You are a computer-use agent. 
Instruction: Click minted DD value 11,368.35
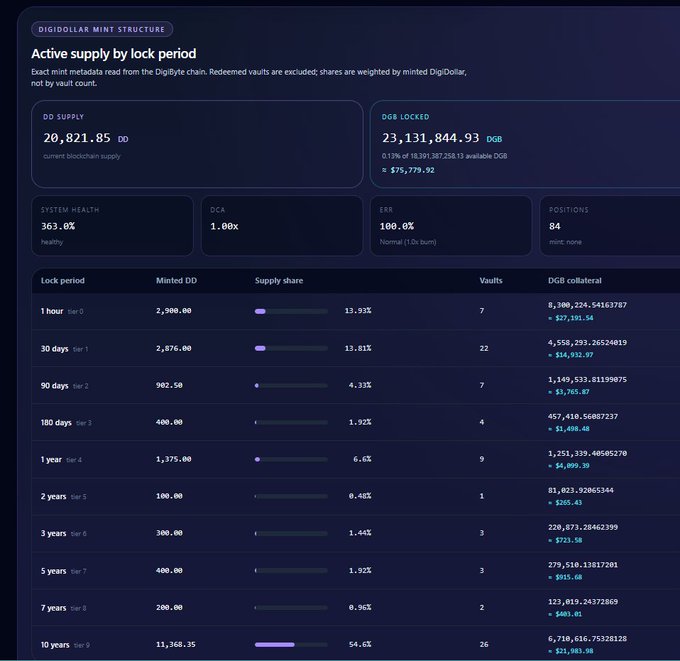click(x=176, y=644)
